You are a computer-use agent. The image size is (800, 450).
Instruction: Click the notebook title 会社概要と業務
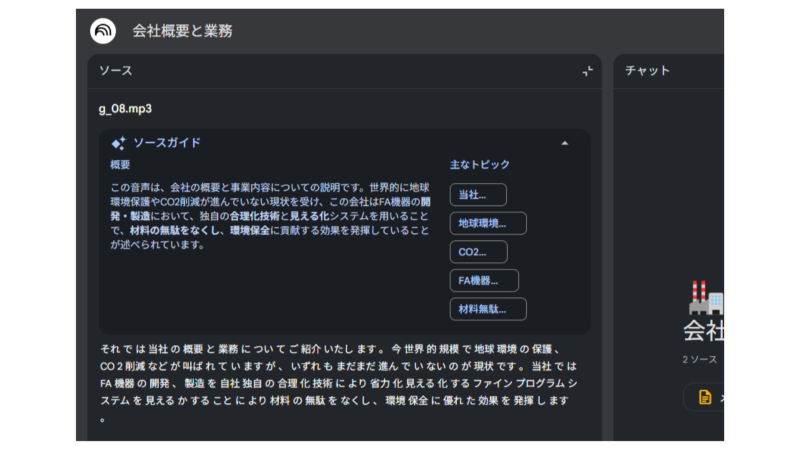pos(182,31)
